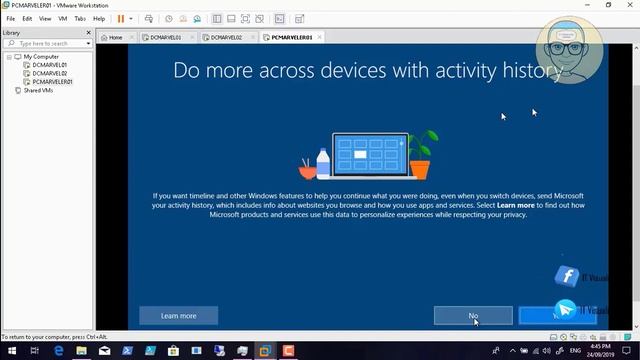Open the snapshot manager toolbar icon
Screen dimensions: 640x360
pyautogui.click(x=197, y=19)
